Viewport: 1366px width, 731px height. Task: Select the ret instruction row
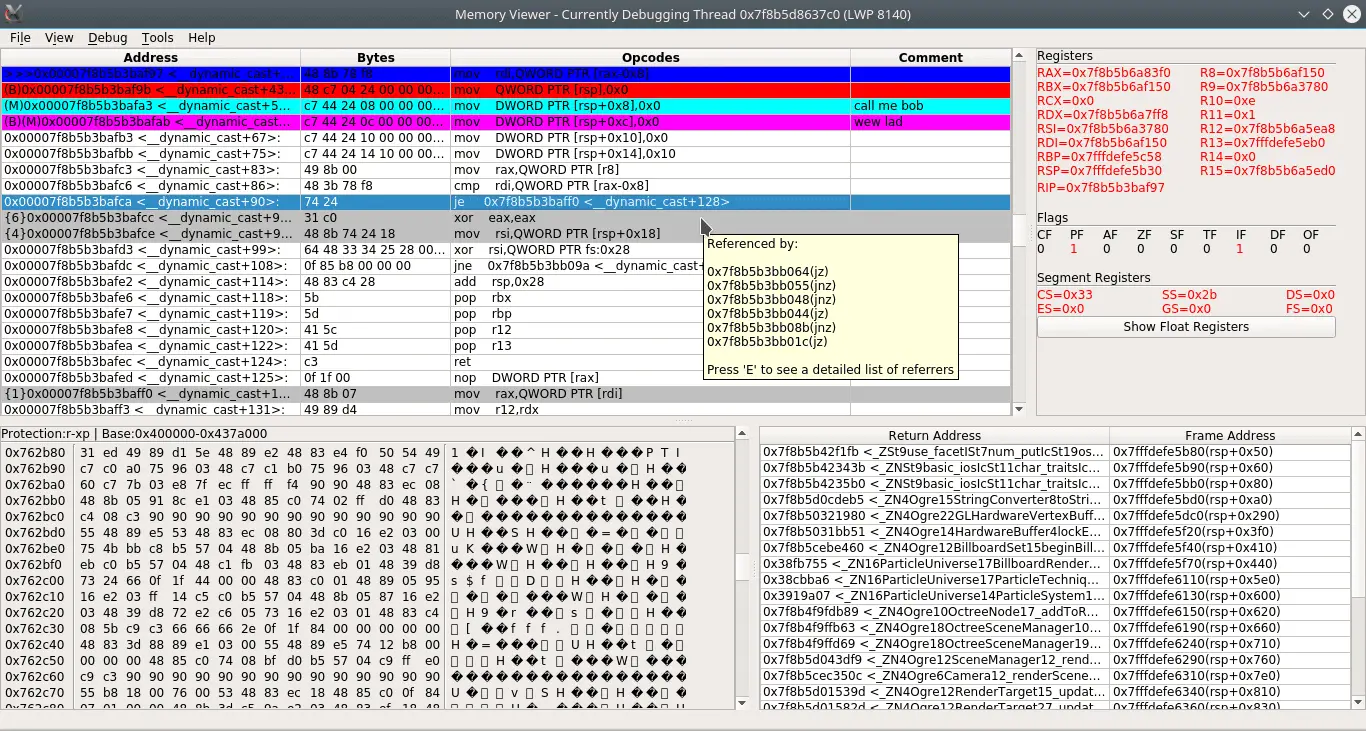click(506, 362)
